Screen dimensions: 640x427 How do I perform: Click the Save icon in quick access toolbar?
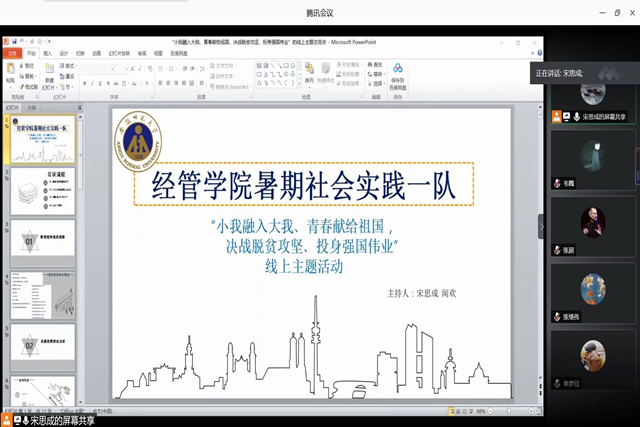(x=14, y=42)
